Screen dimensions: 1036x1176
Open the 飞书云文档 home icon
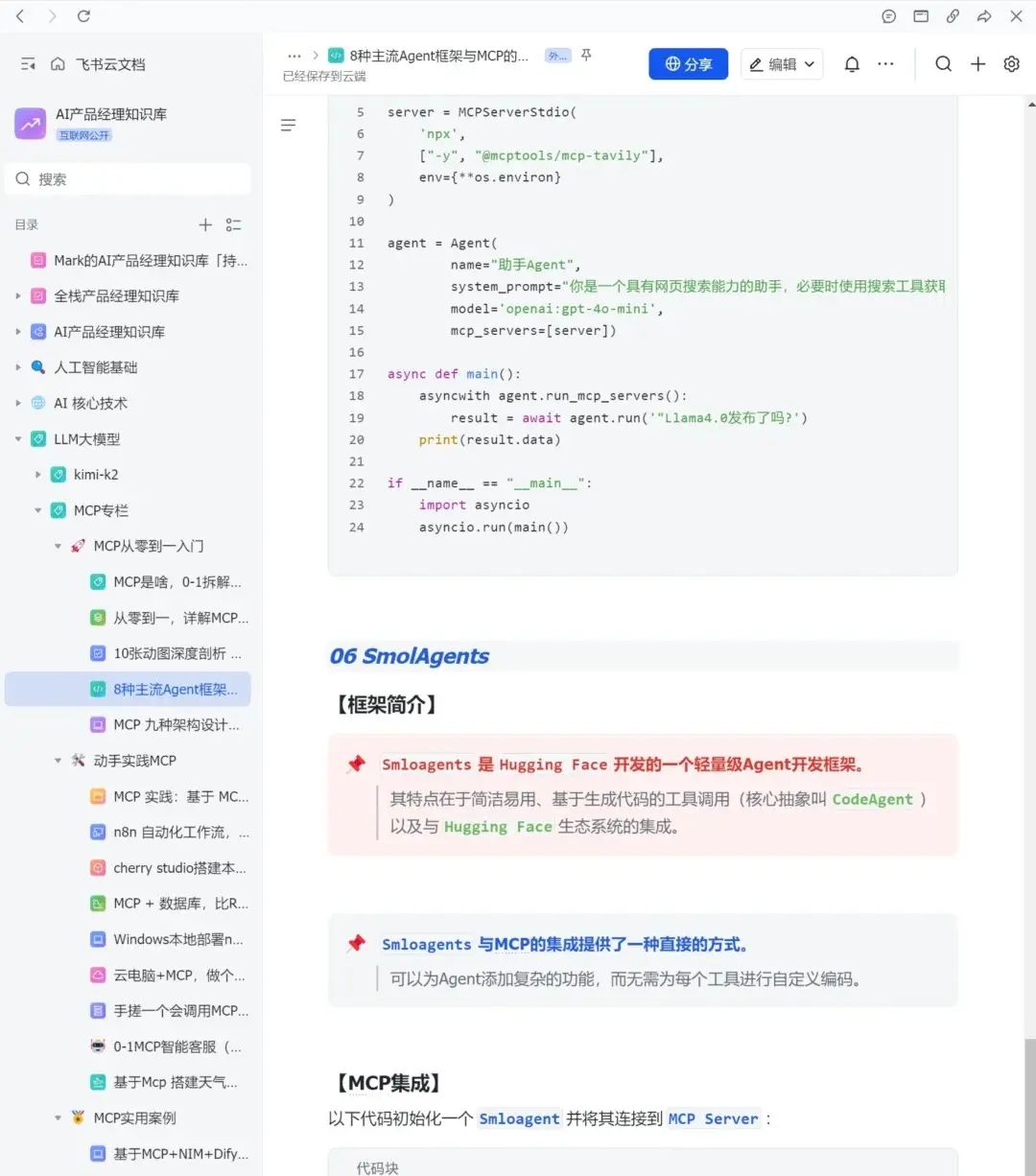click(58, 63)
